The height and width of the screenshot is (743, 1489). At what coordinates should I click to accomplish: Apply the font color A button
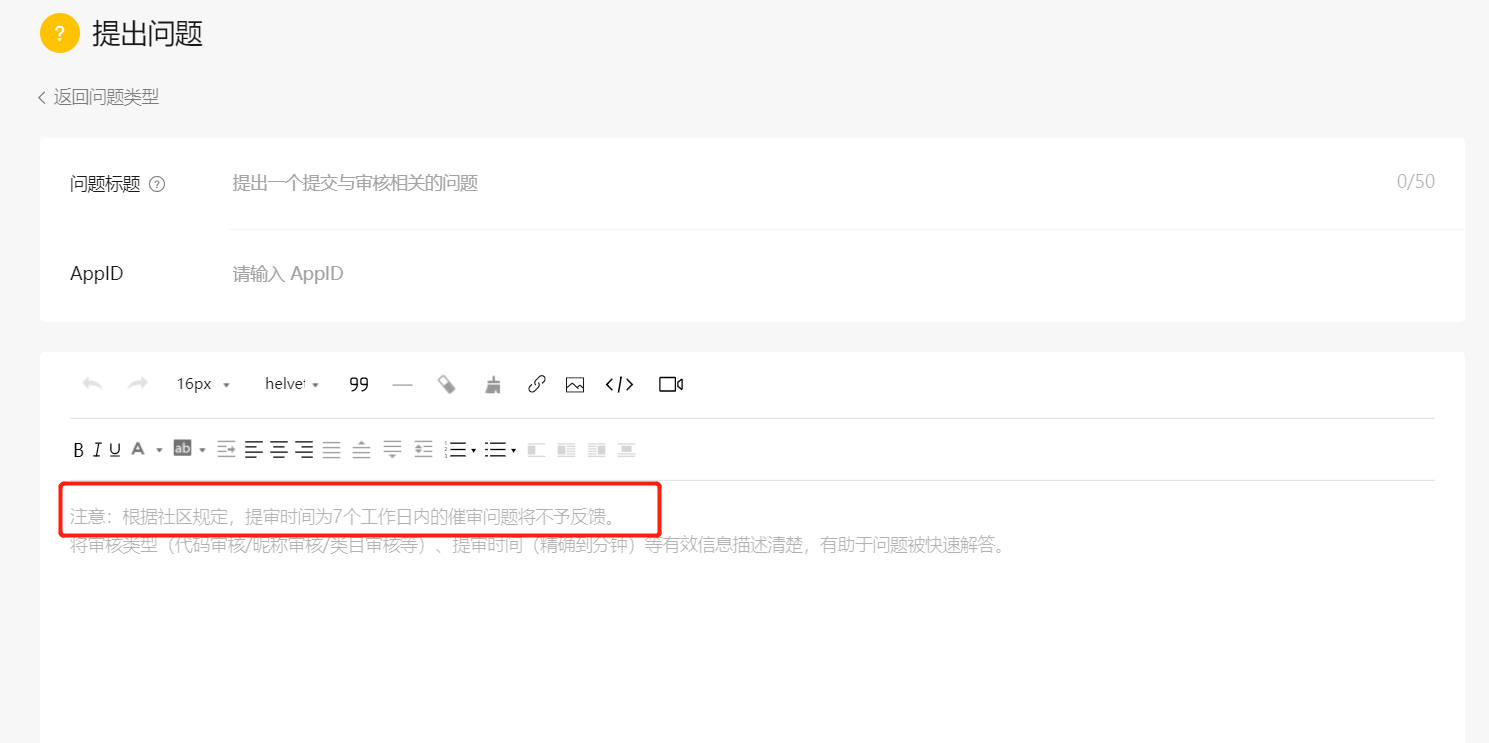(x=138, y=449)
